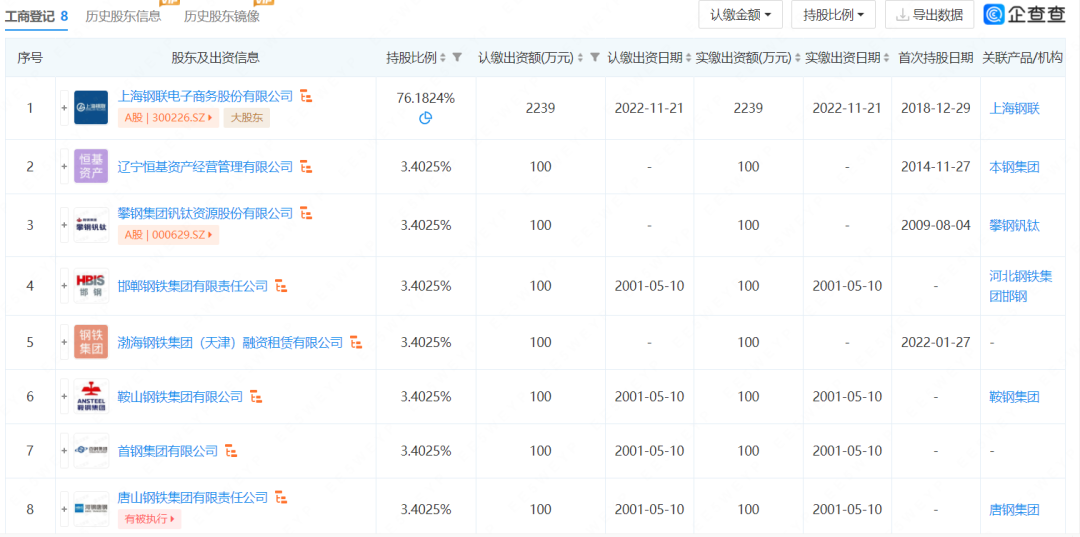Open 辽宁恒基资产经营管理有限公司 link
Image resolution: width=1080 pixels, height=537 pixels.
[x=206, y=167]
